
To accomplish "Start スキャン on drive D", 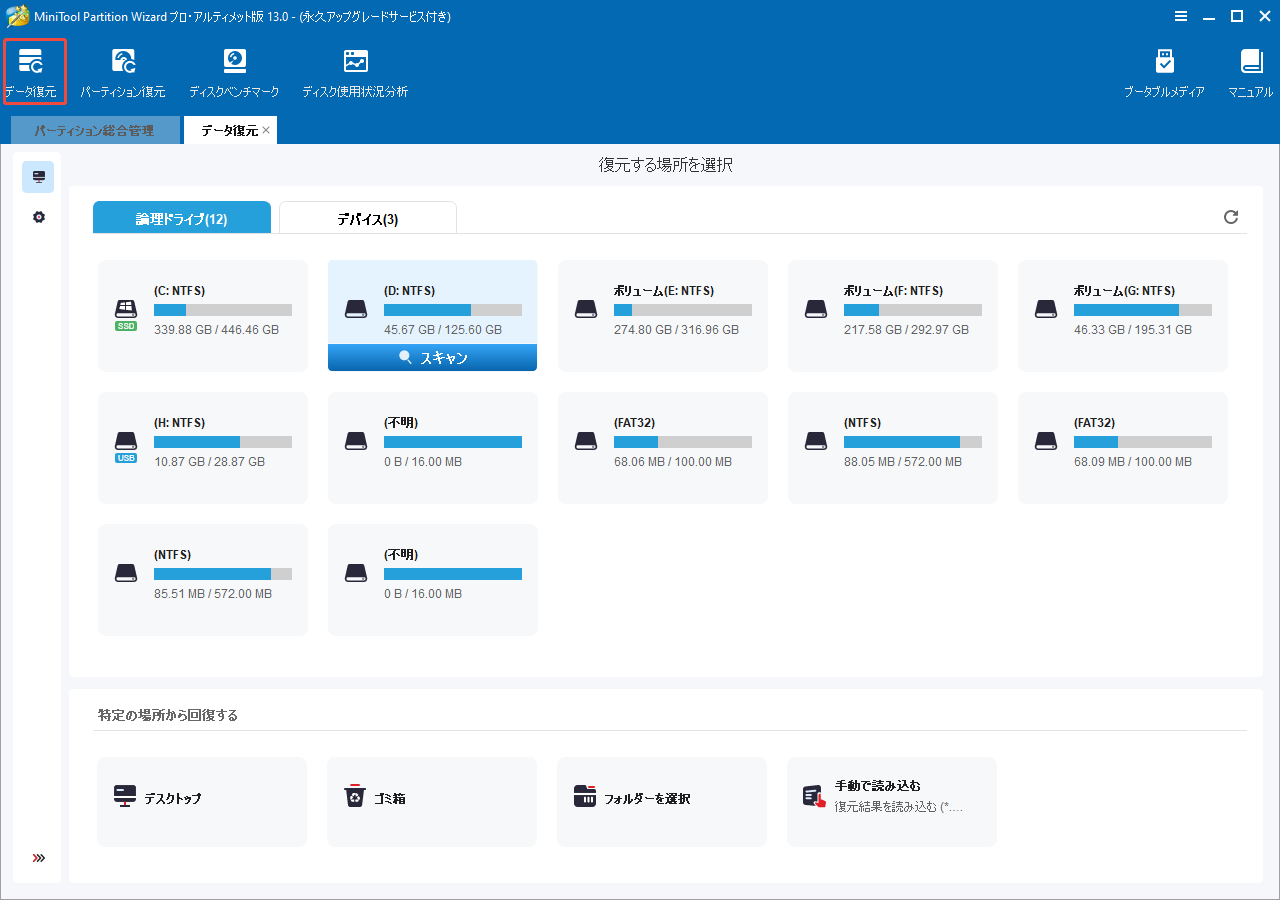I will (432, 357).
